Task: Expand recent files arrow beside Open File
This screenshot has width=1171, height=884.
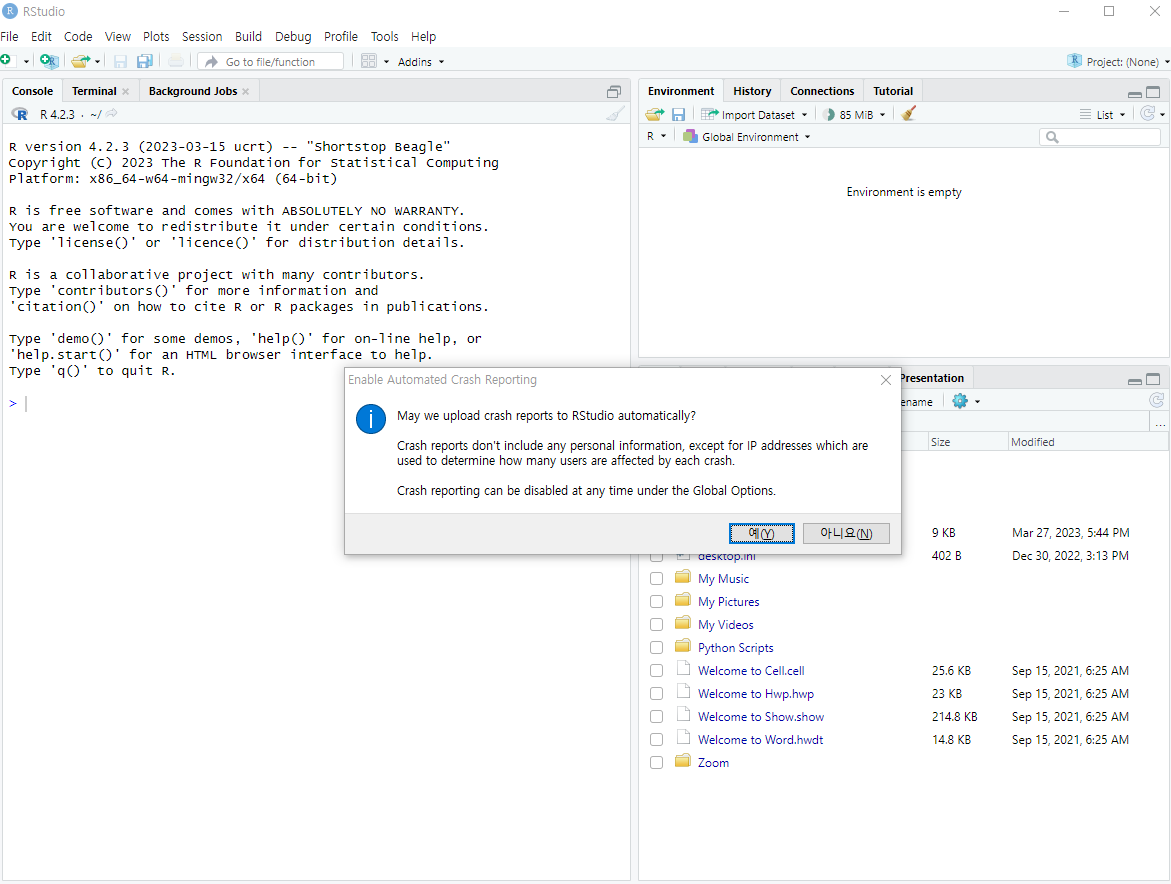Action: point(97,62)
